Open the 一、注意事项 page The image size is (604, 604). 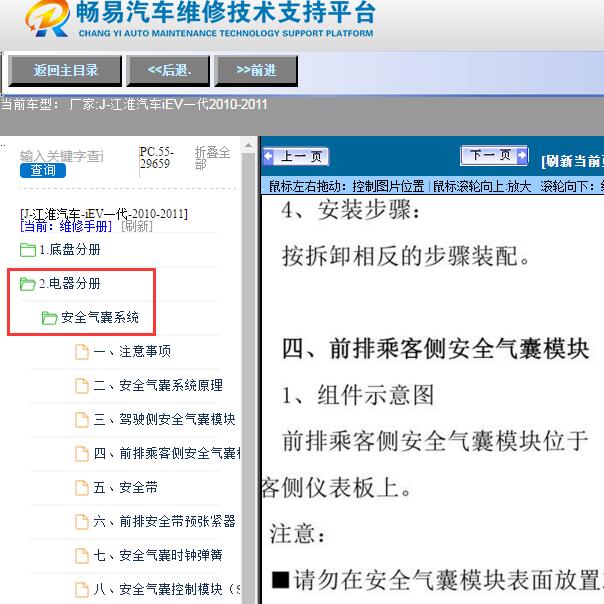click(132, 351)
